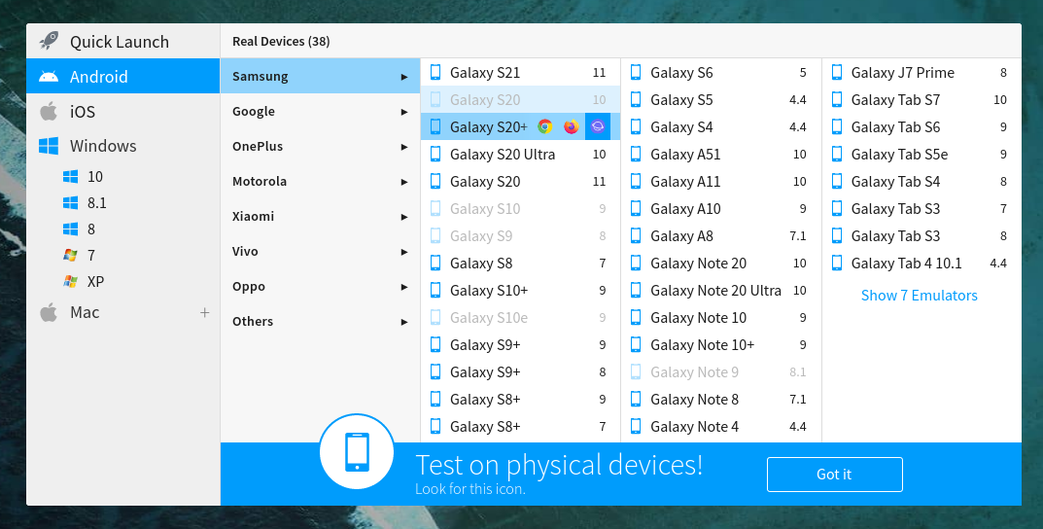Open Samsung Internet browser on Galaxy S20+
Viewport: 1043px width, 529px height.
(597, 127)
